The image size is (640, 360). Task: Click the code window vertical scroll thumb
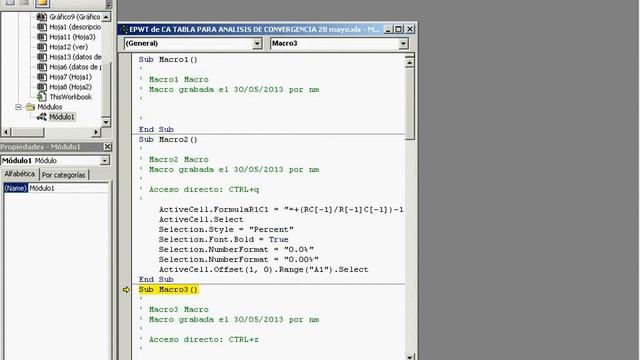(410, 104)
